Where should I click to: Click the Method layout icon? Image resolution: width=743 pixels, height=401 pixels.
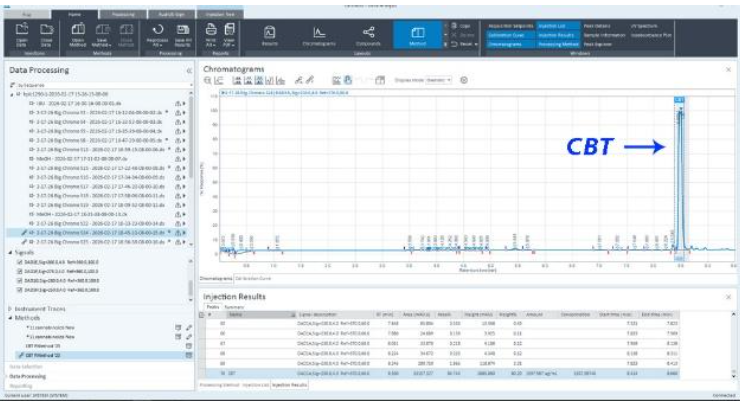pyautogui.click(x=417, y=36)
